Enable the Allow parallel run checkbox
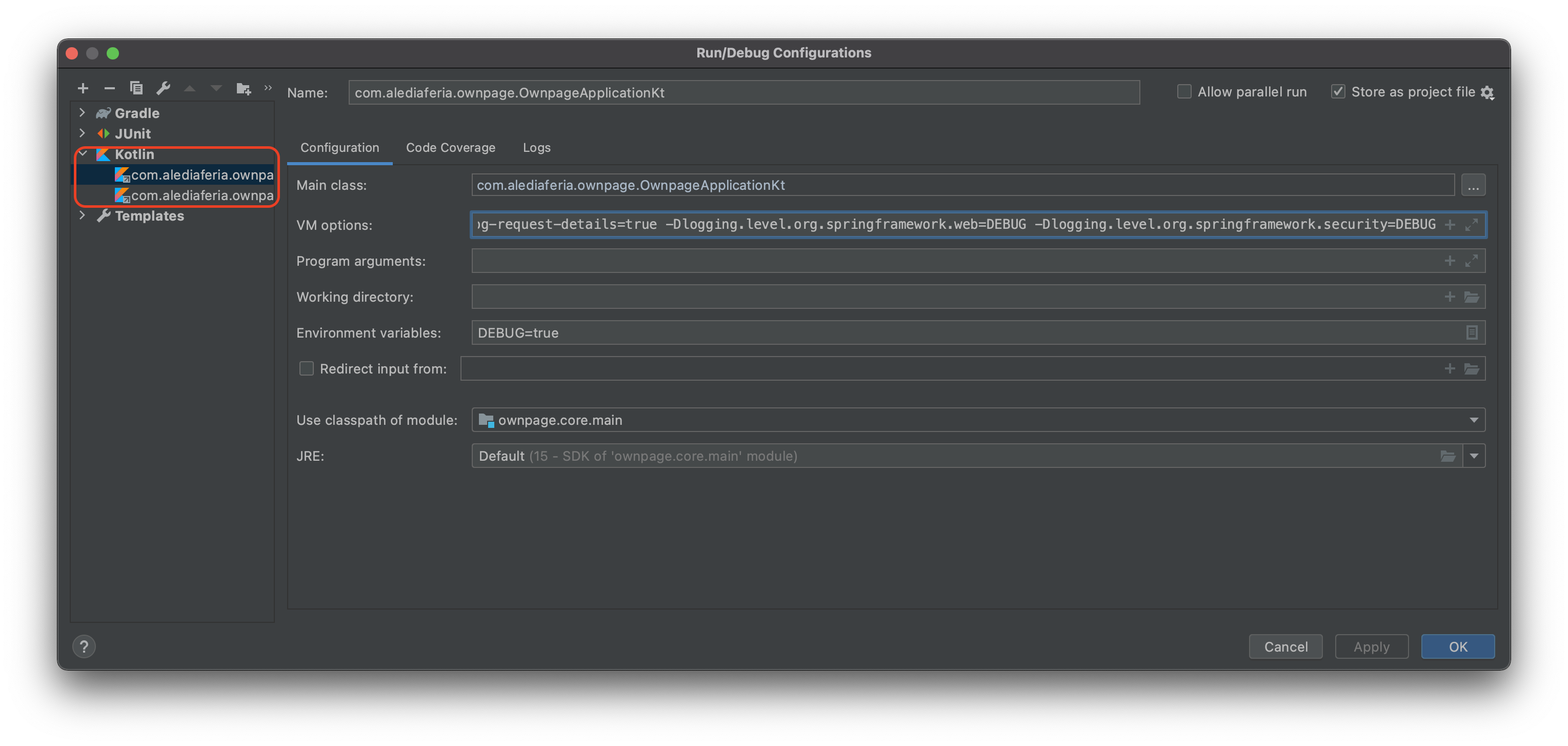Image resolution: width=1568 pixels, height=746 pixels. (1184, 92)
